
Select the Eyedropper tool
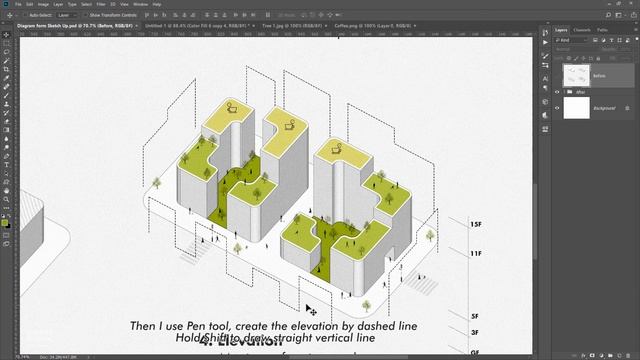click(6, 78)
